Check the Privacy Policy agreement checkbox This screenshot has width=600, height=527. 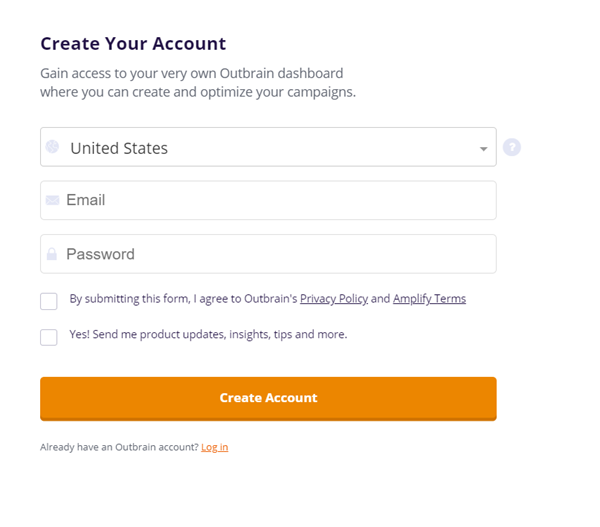[x=49, y=301]
